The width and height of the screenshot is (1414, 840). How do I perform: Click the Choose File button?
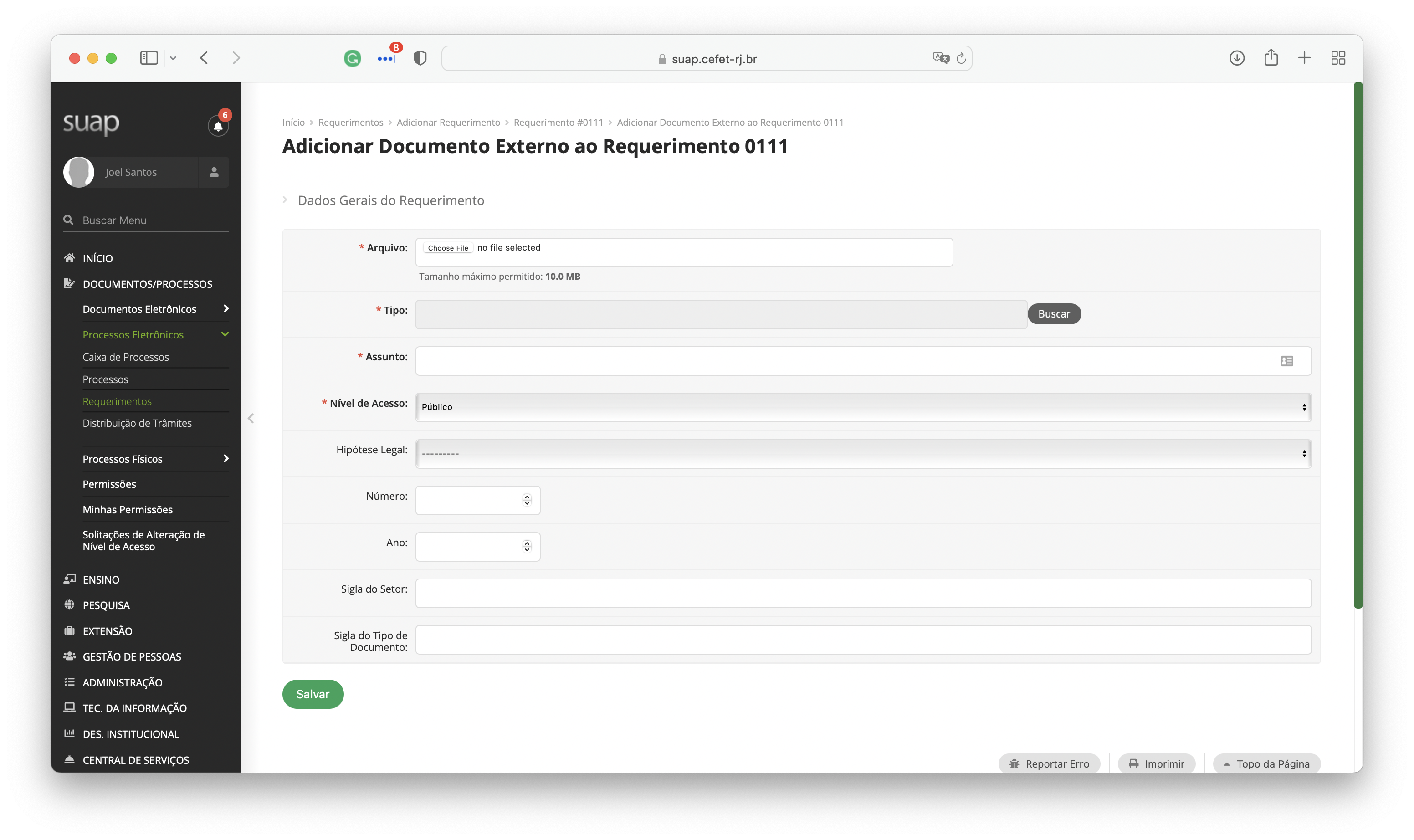(448, 248)
